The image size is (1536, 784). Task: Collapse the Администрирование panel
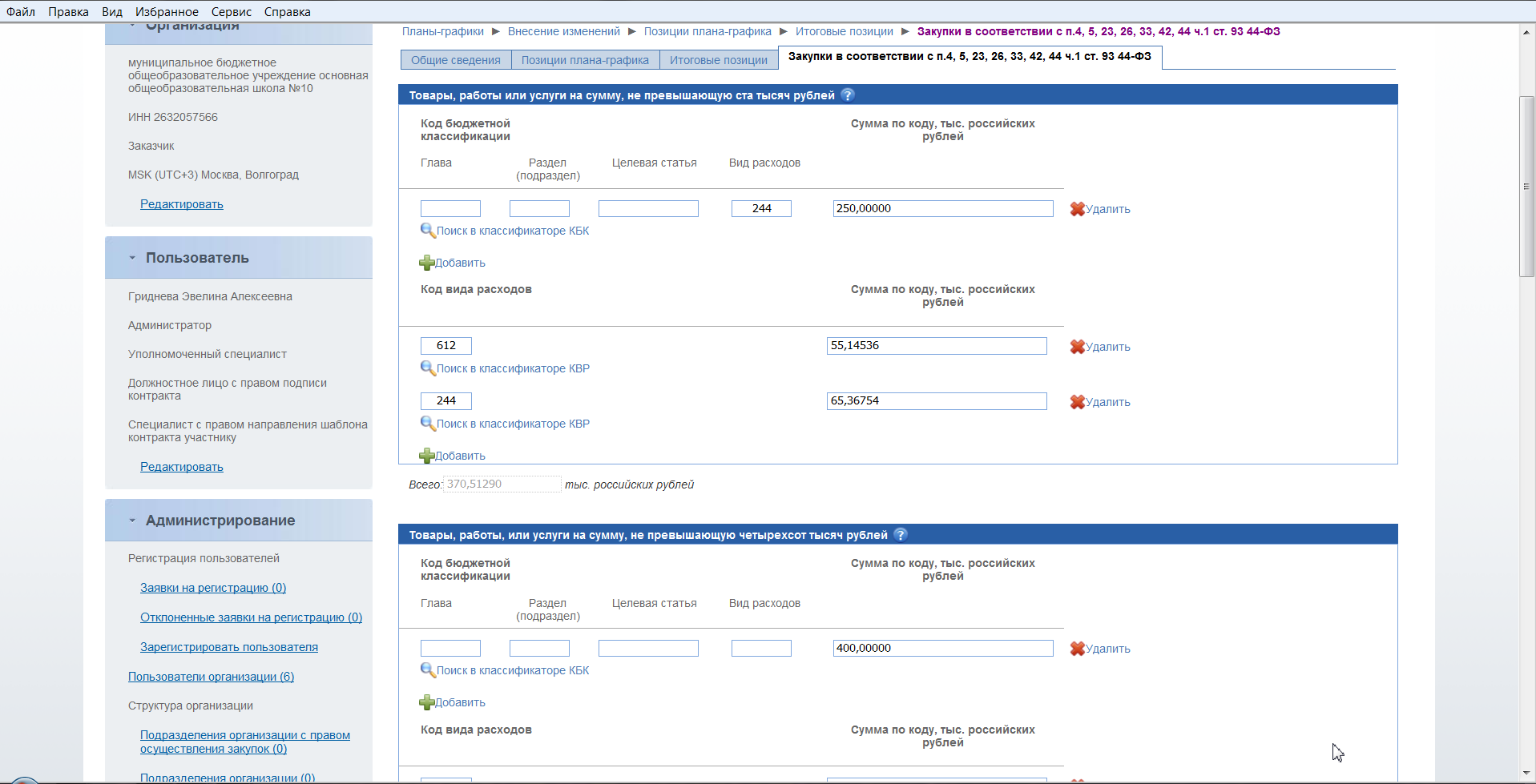(x=132, y=521)
